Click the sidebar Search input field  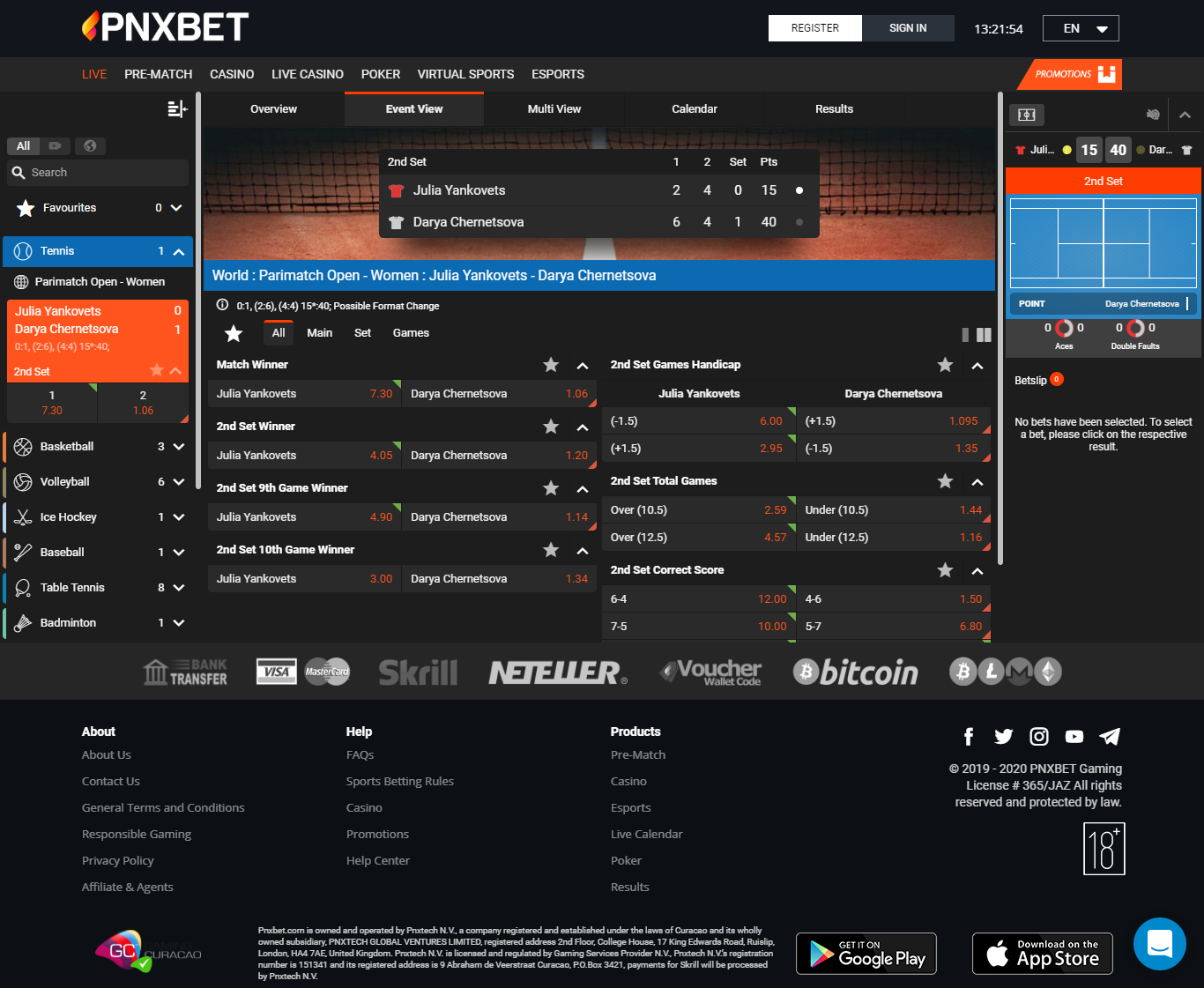coord(98,173)
